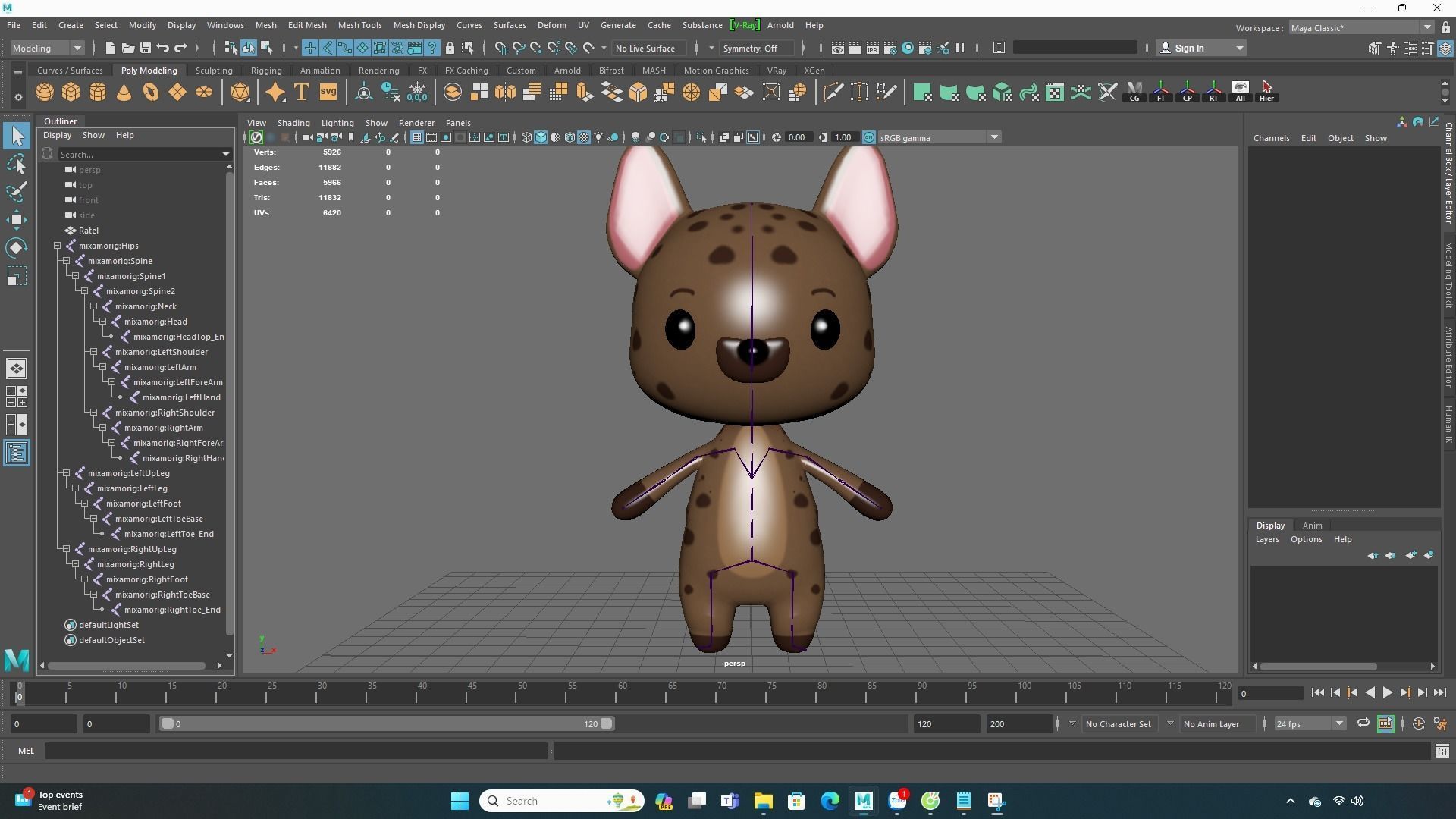Image resolution: width=1456 pixels, height=819 pixels.
Task: Toggle playback loop mode
Action: 1363,723
